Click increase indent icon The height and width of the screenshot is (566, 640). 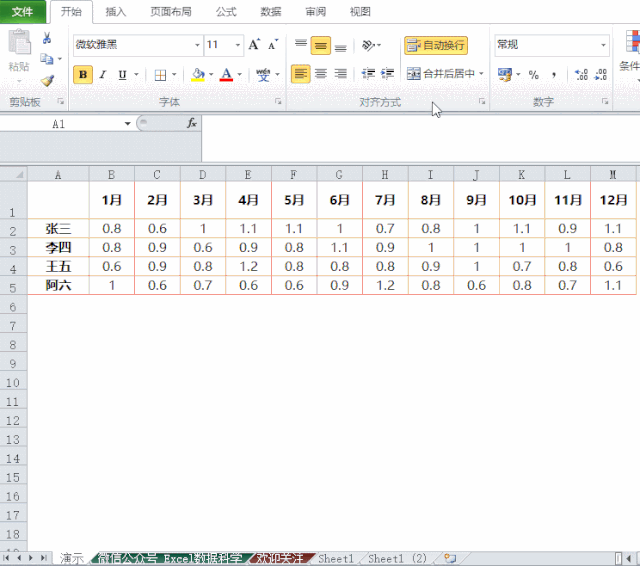pos(387,74)
